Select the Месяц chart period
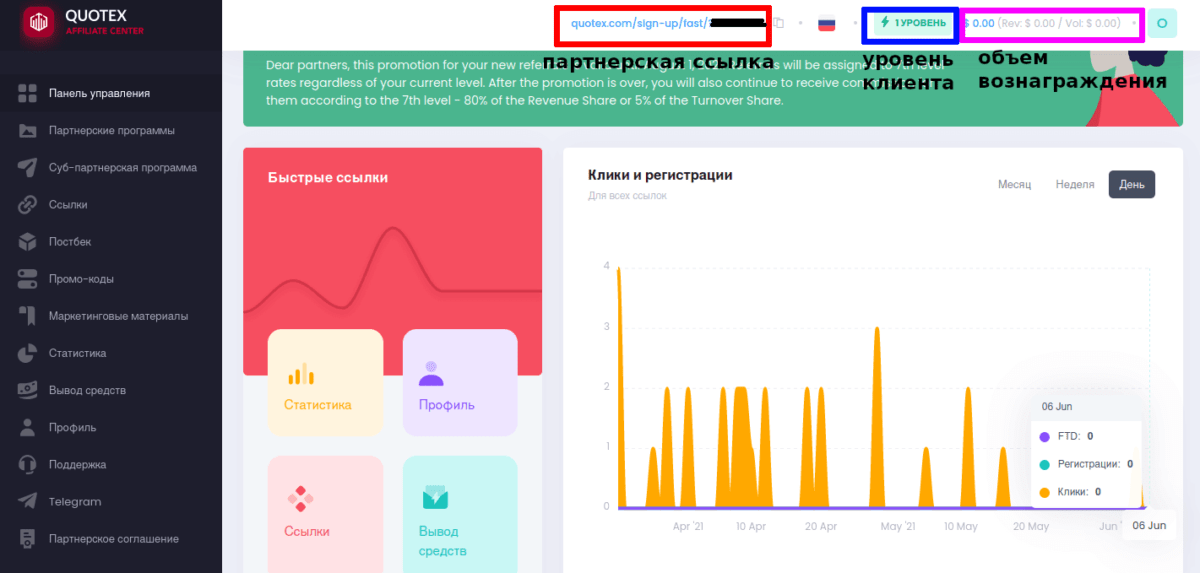Image resolution: width=1200 pixels, height=573 pixels. pos(1014,185)
